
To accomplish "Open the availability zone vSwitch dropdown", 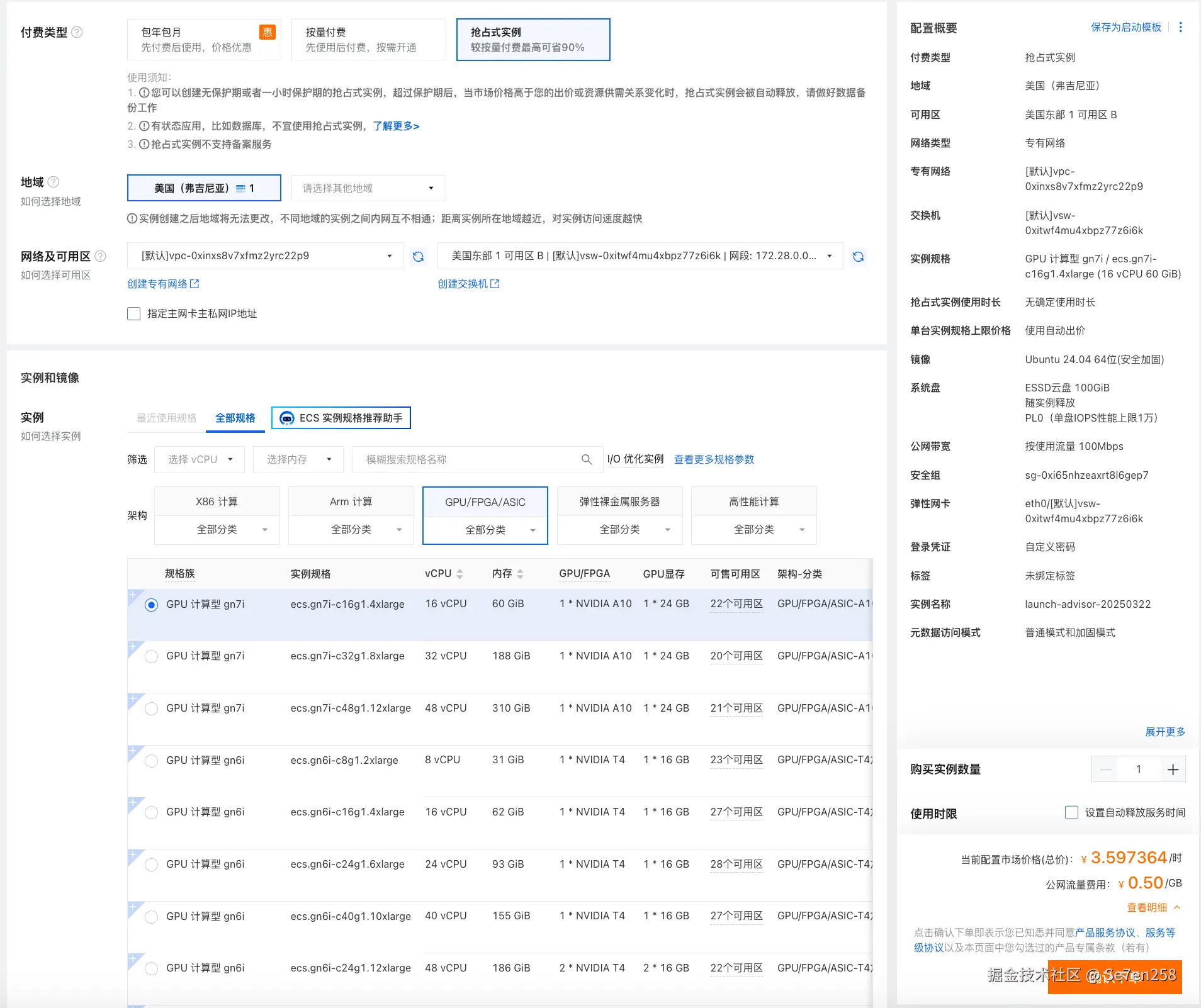I will (641, 256).
